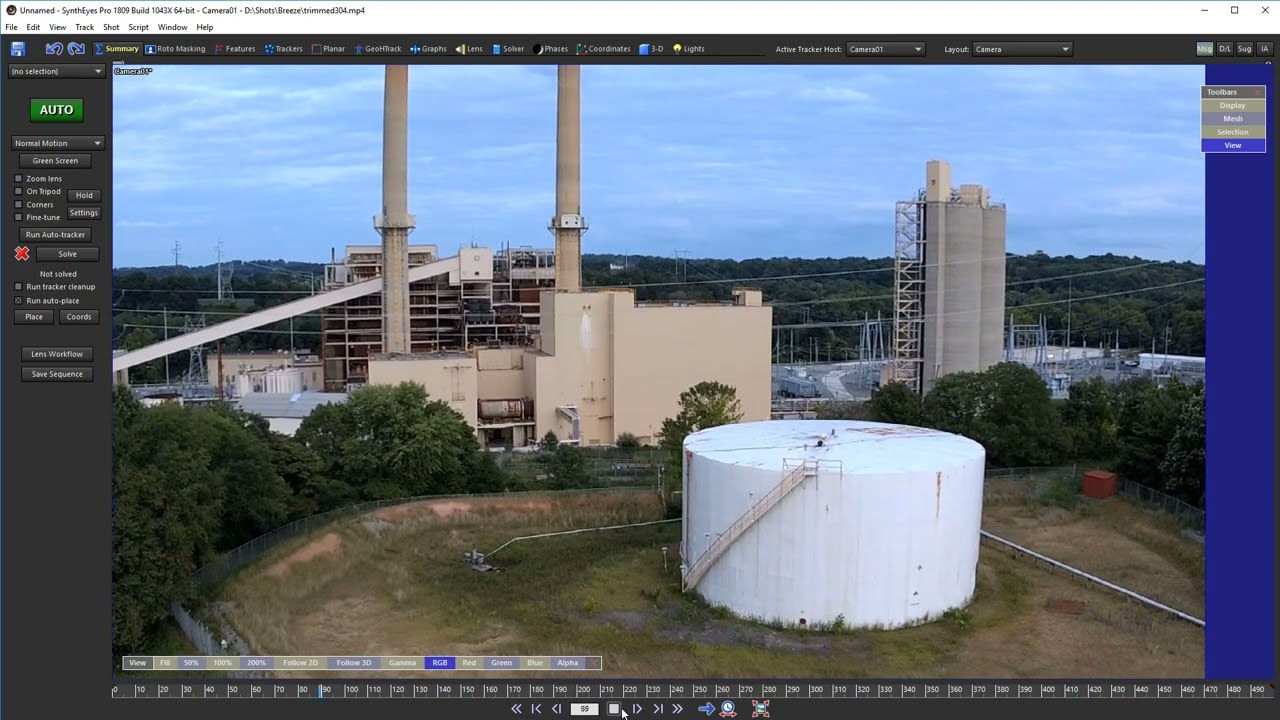Open the Track menu
This screenshot has width=1280, height=720.
pos(84,27)
